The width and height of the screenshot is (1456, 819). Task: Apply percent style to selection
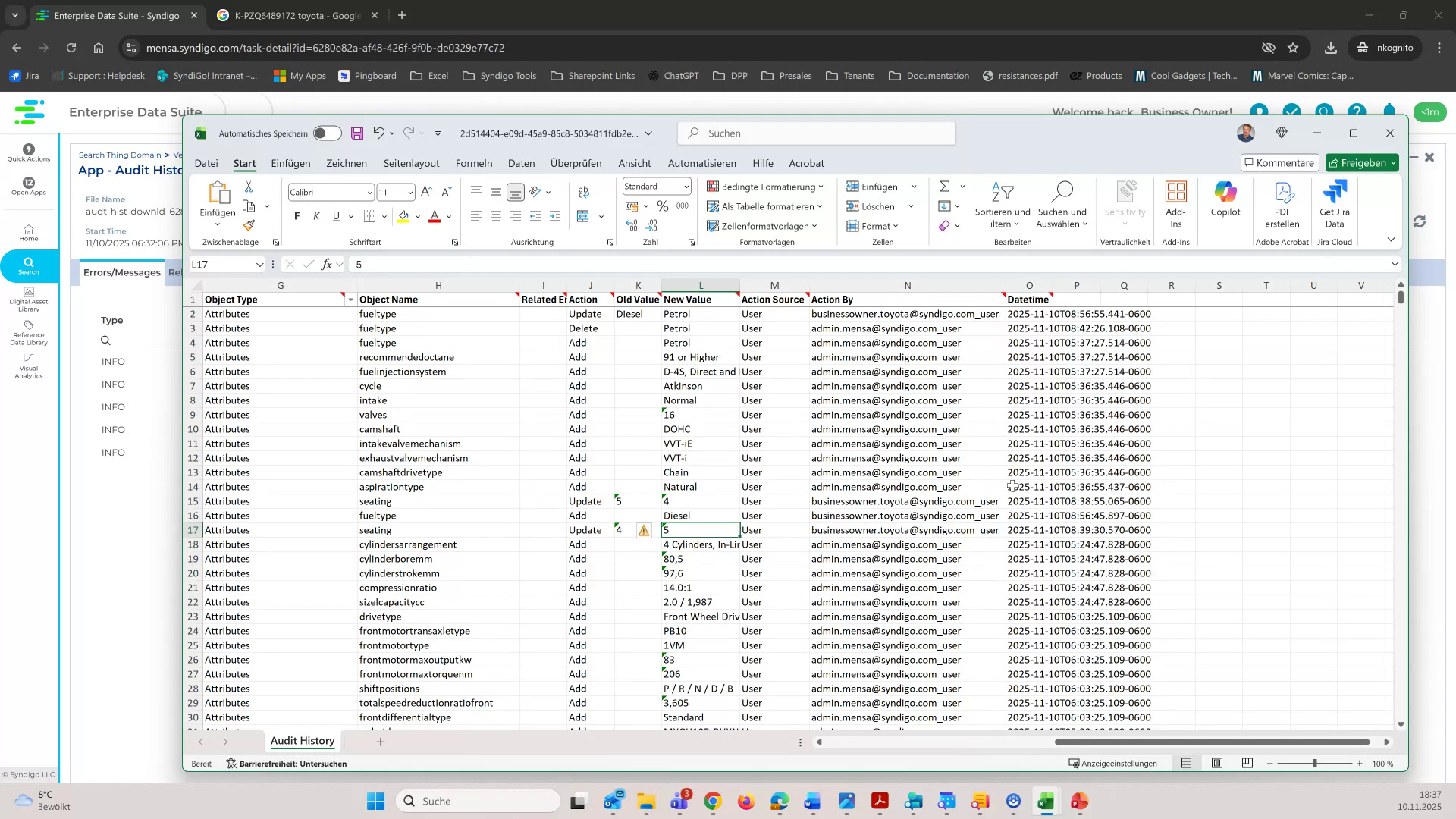(x=662, y=206)
